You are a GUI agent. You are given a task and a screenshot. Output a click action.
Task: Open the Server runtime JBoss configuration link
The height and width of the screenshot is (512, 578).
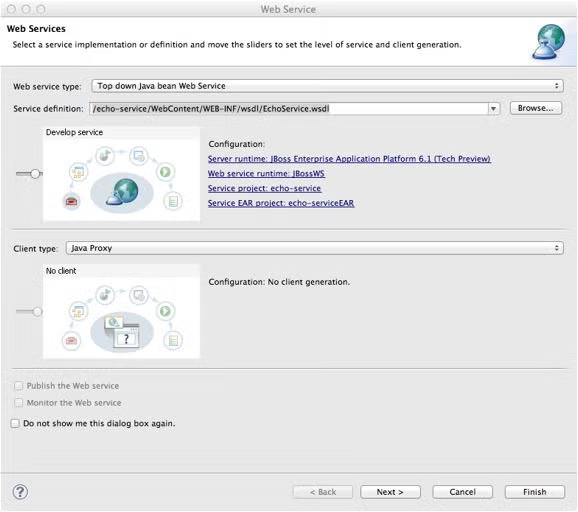tap(349, 159)
